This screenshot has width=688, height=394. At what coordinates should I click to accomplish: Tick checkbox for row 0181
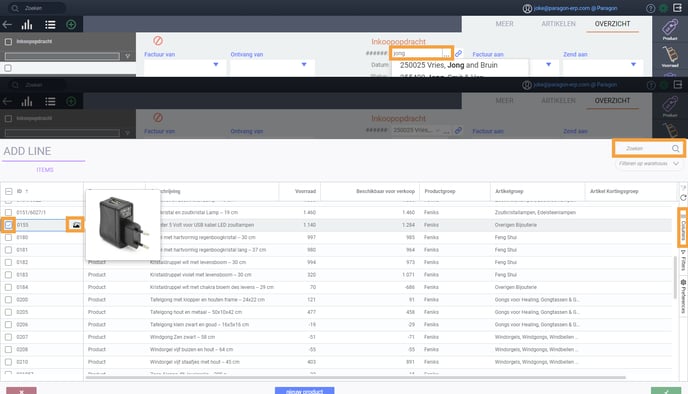(8, 250)
